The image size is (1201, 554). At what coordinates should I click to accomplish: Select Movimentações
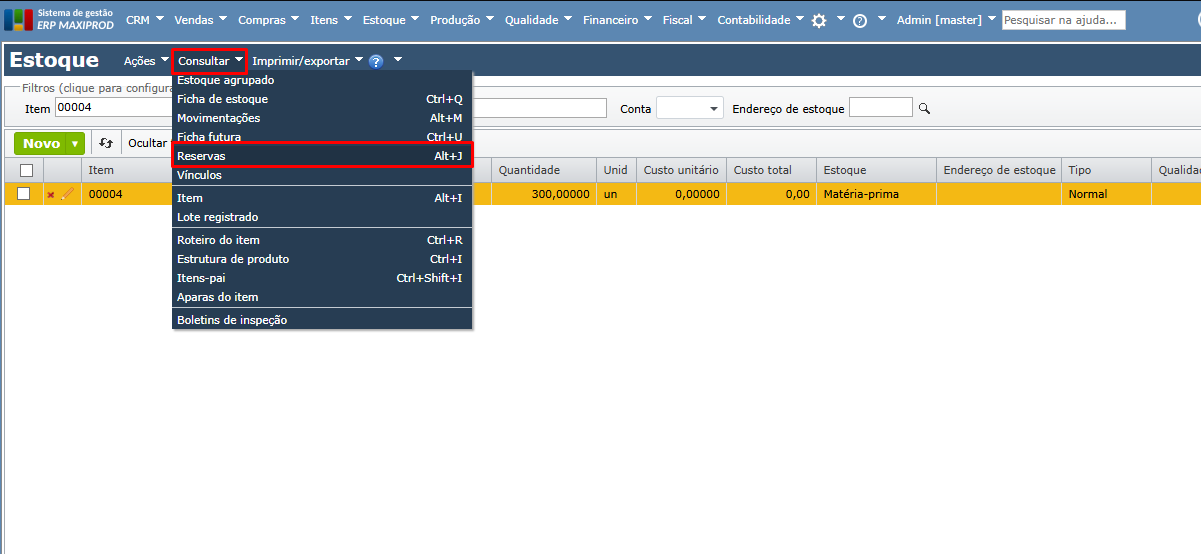322,118
